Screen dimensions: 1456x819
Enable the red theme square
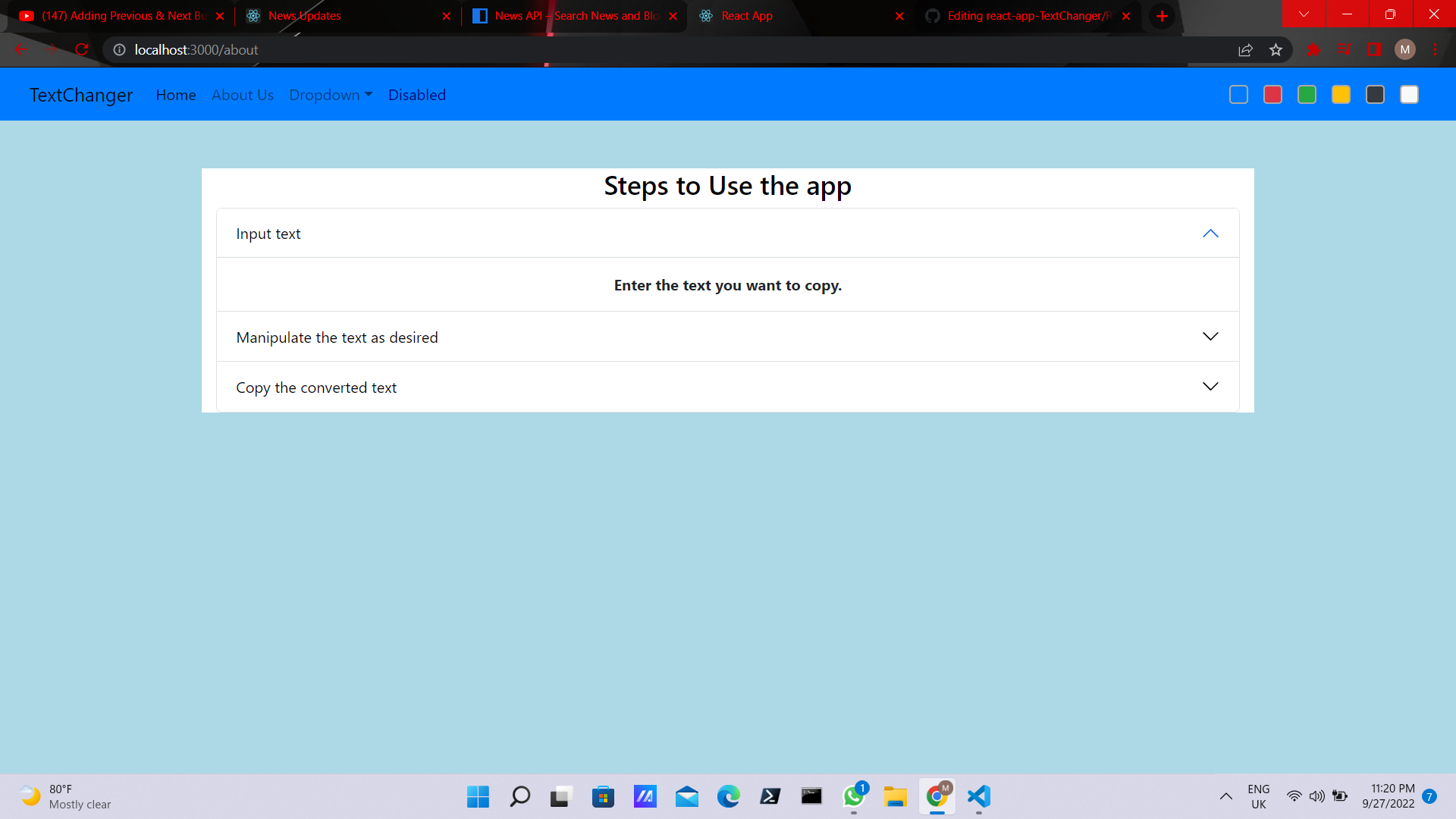coord(1272,94)
